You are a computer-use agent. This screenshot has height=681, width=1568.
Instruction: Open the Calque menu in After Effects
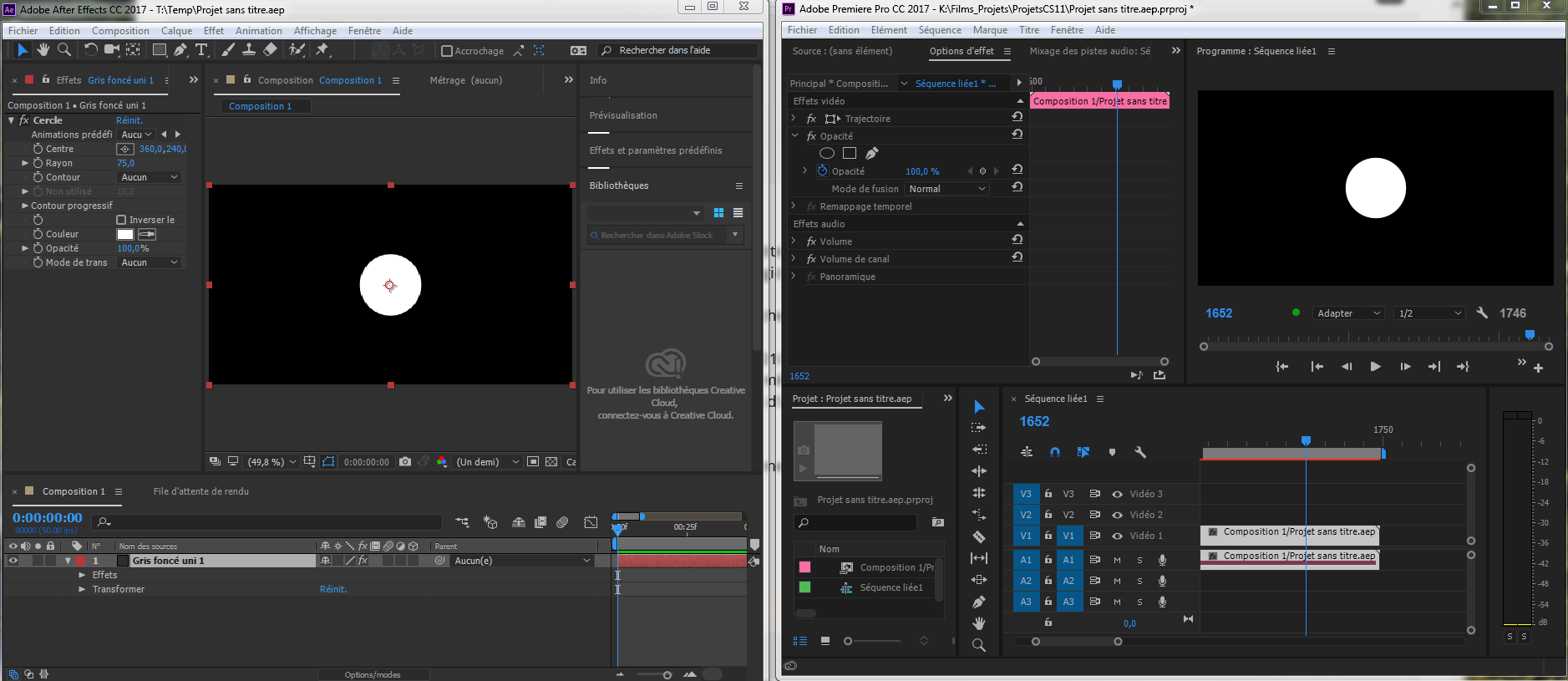pos(176,31)
